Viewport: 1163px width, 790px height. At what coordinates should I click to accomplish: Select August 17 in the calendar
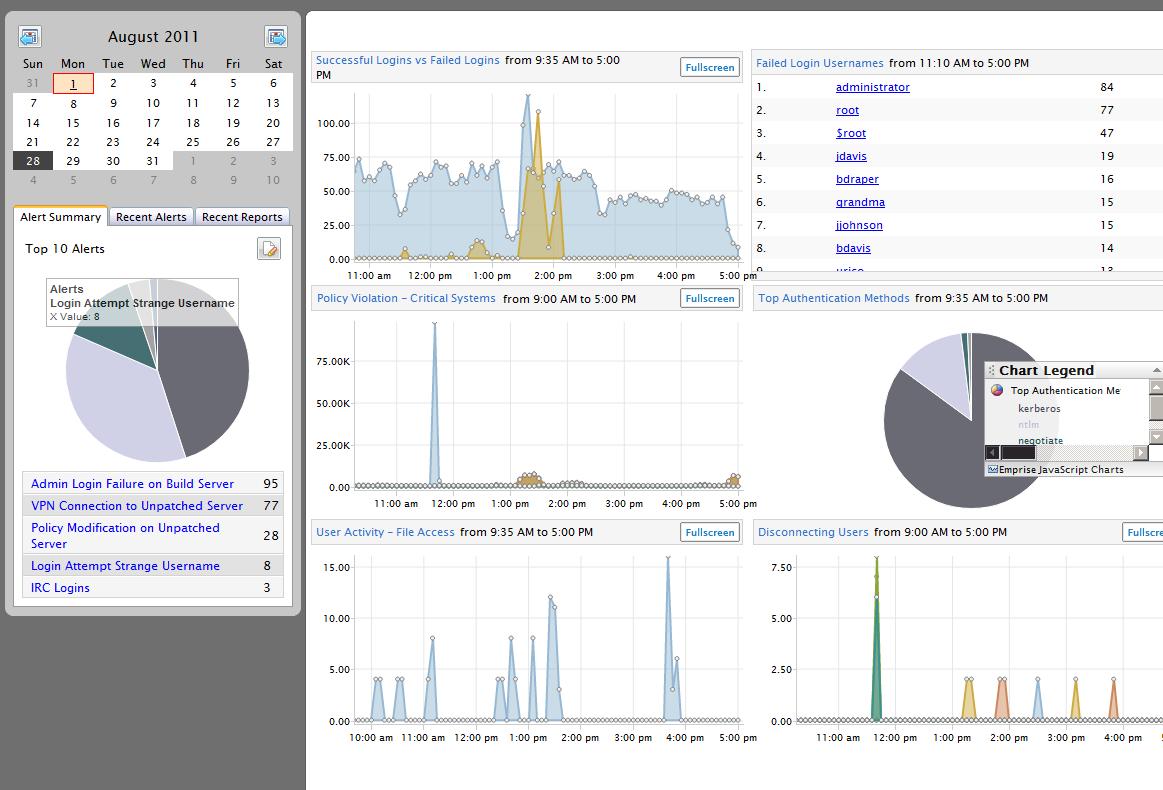pyautogui.click(x=153, y=123)
